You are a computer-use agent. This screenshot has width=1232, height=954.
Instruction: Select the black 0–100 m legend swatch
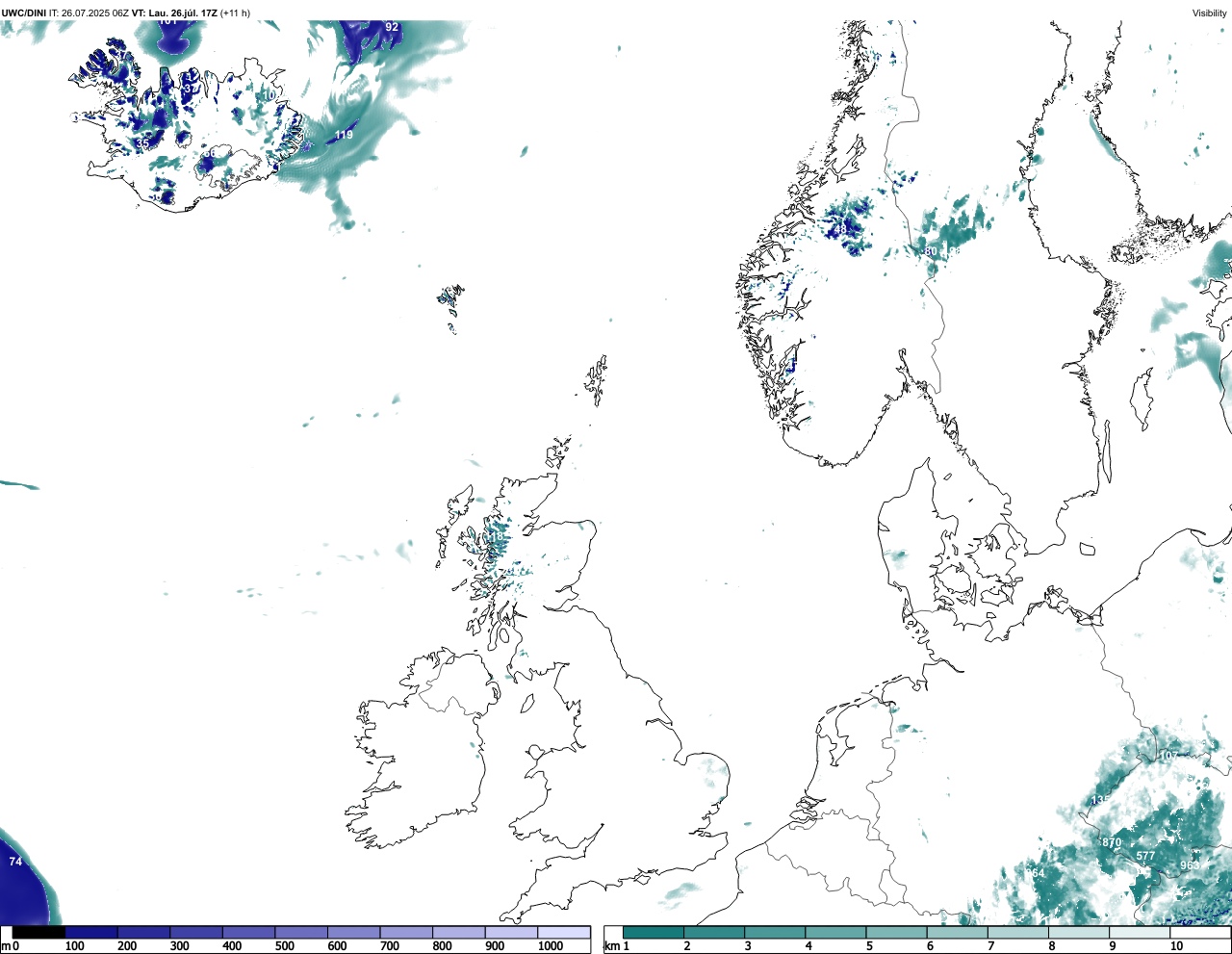click(38, 932)
